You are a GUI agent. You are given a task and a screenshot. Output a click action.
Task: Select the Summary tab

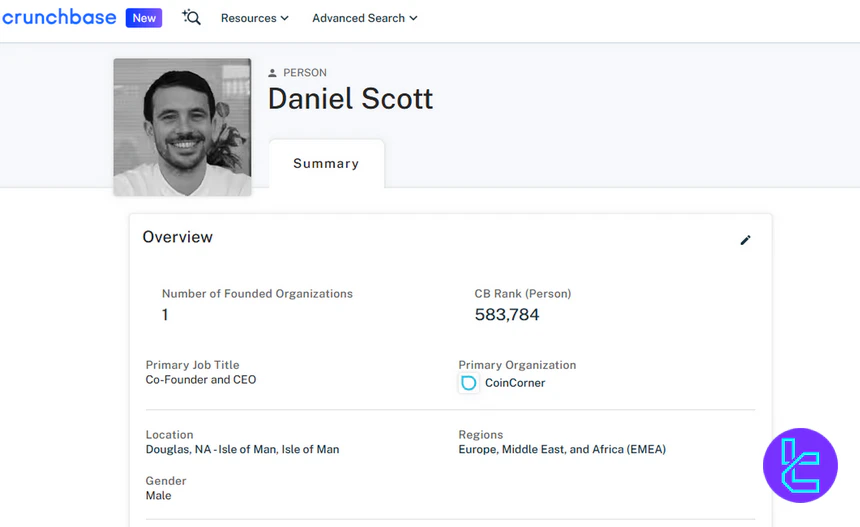pos(326,163)
